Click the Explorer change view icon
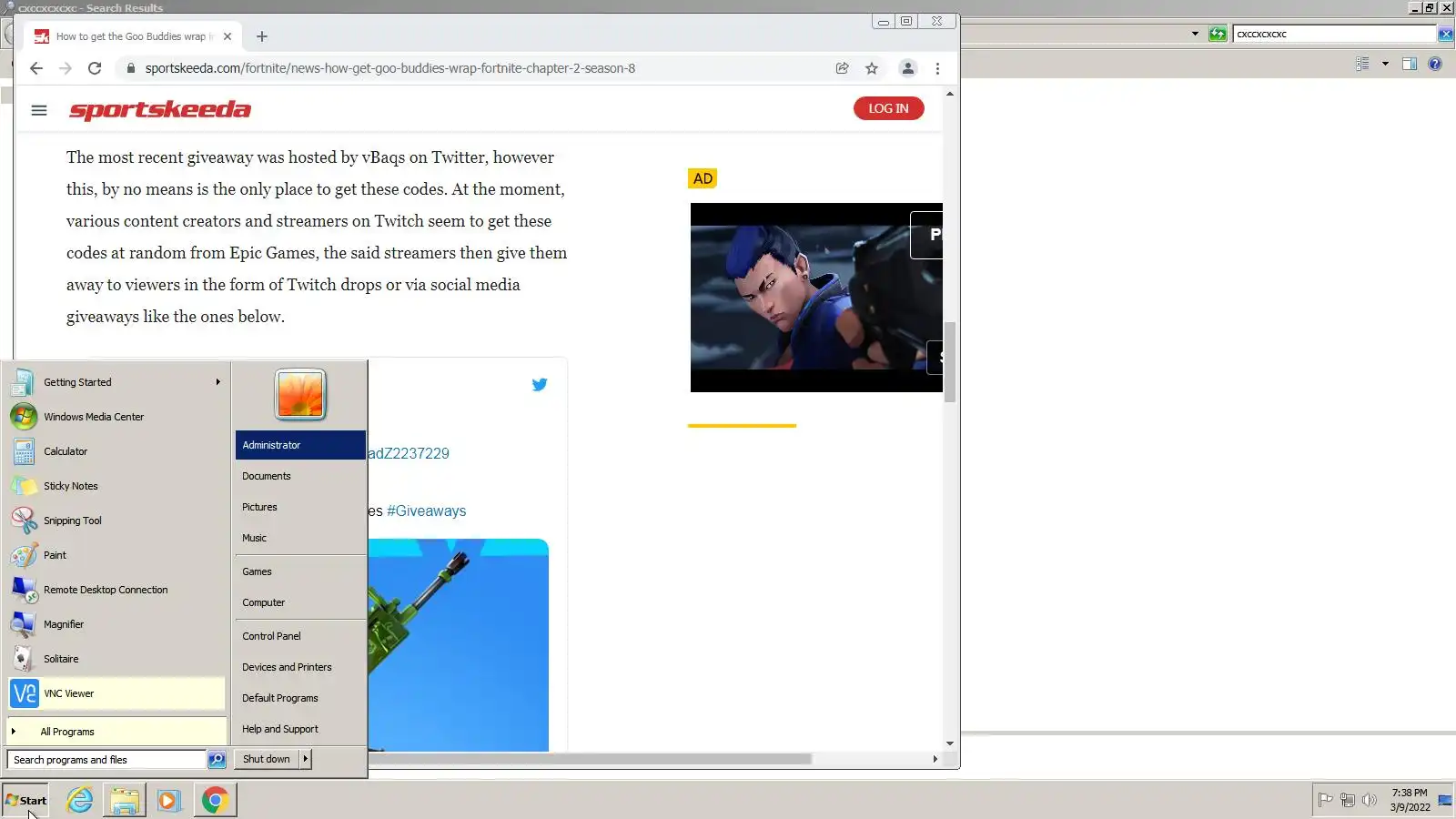This screenshot has height=819, width=1456. tap(1362, 64)
